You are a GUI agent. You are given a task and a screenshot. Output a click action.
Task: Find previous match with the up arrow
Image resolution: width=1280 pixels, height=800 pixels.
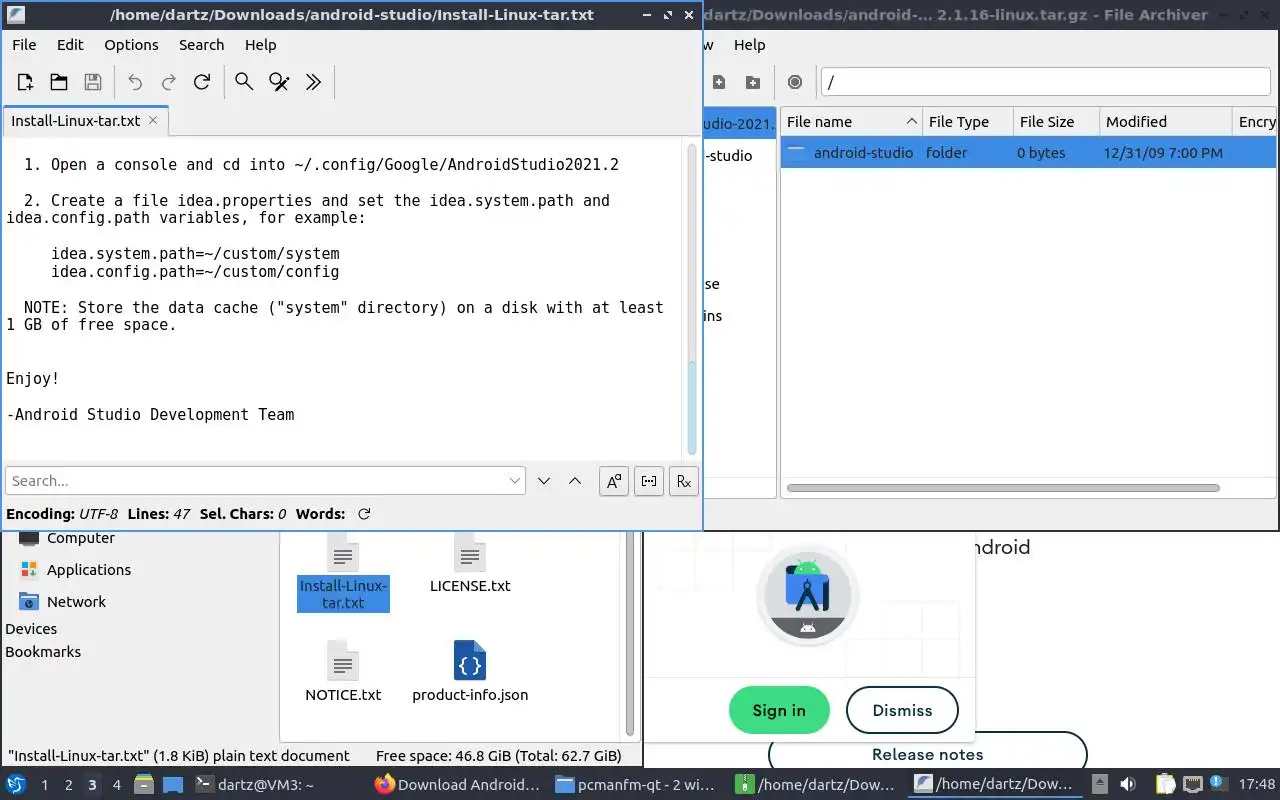coord(575,481)
